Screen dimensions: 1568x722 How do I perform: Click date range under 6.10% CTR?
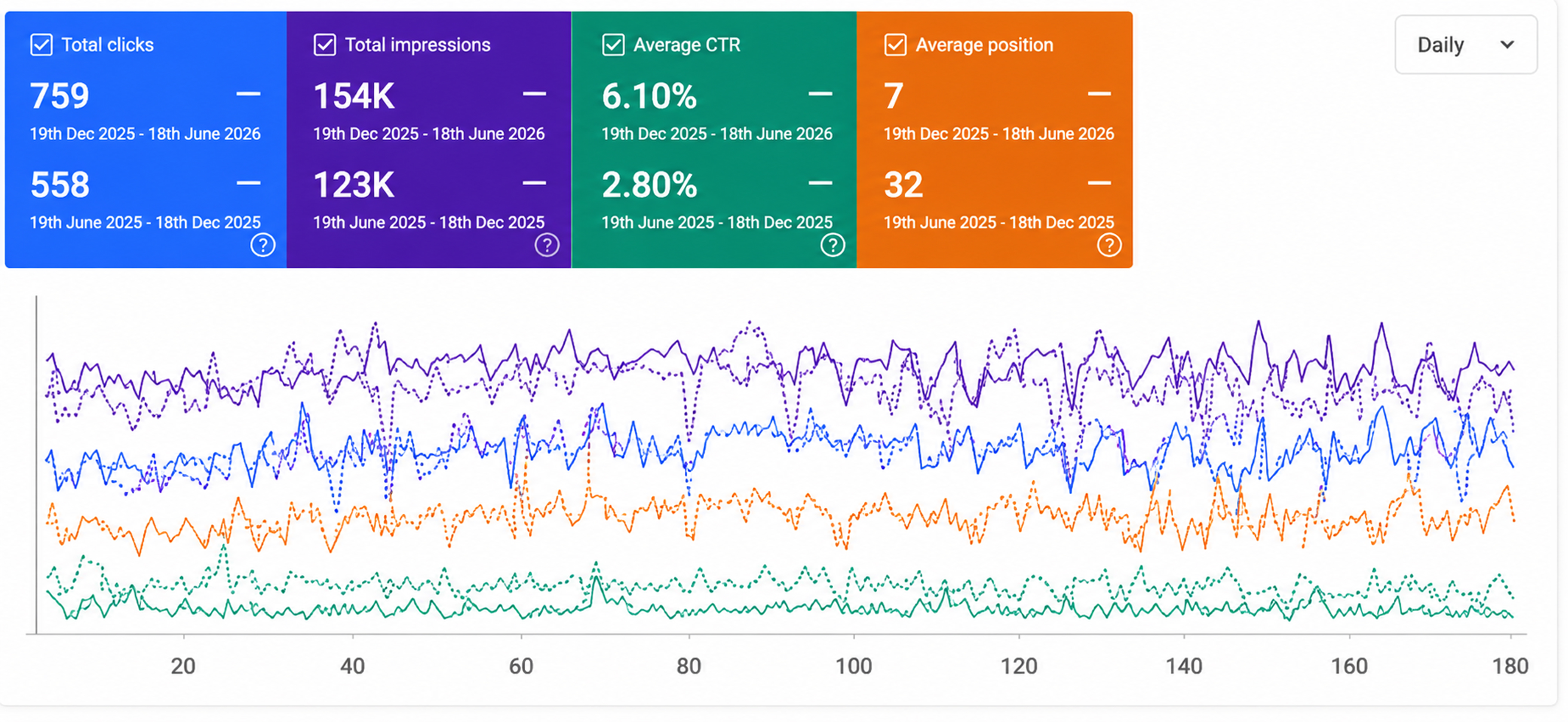point(717,134)
